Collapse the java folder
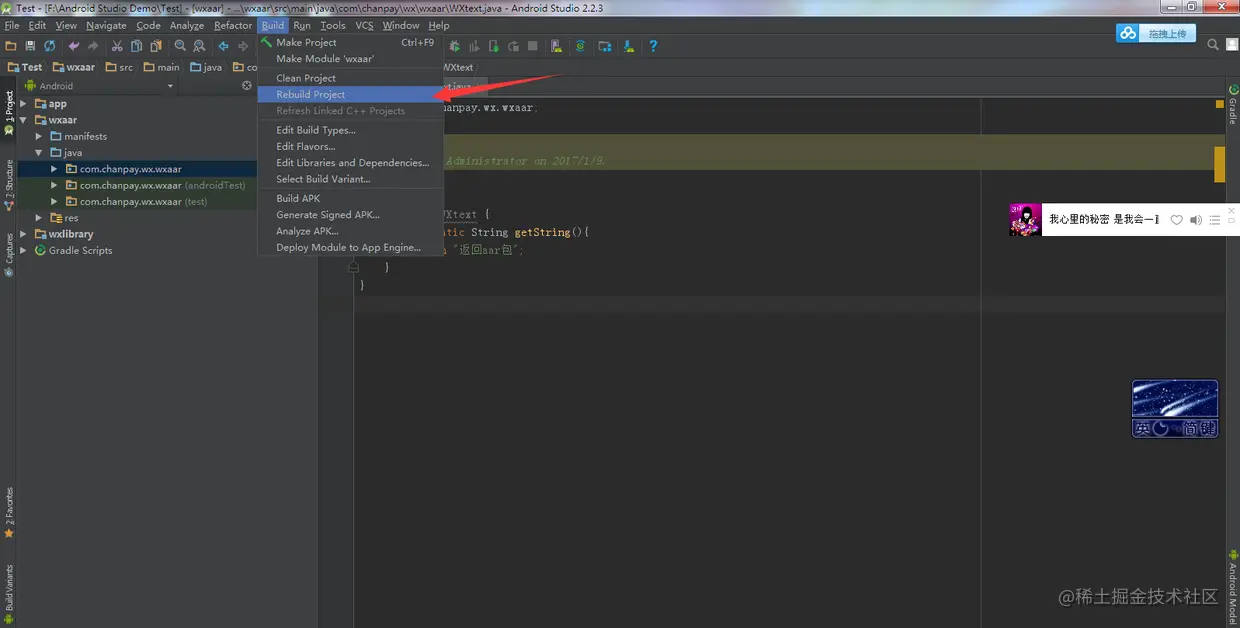This screenshot has width=1240, height=628. click(x=39, y=153)
